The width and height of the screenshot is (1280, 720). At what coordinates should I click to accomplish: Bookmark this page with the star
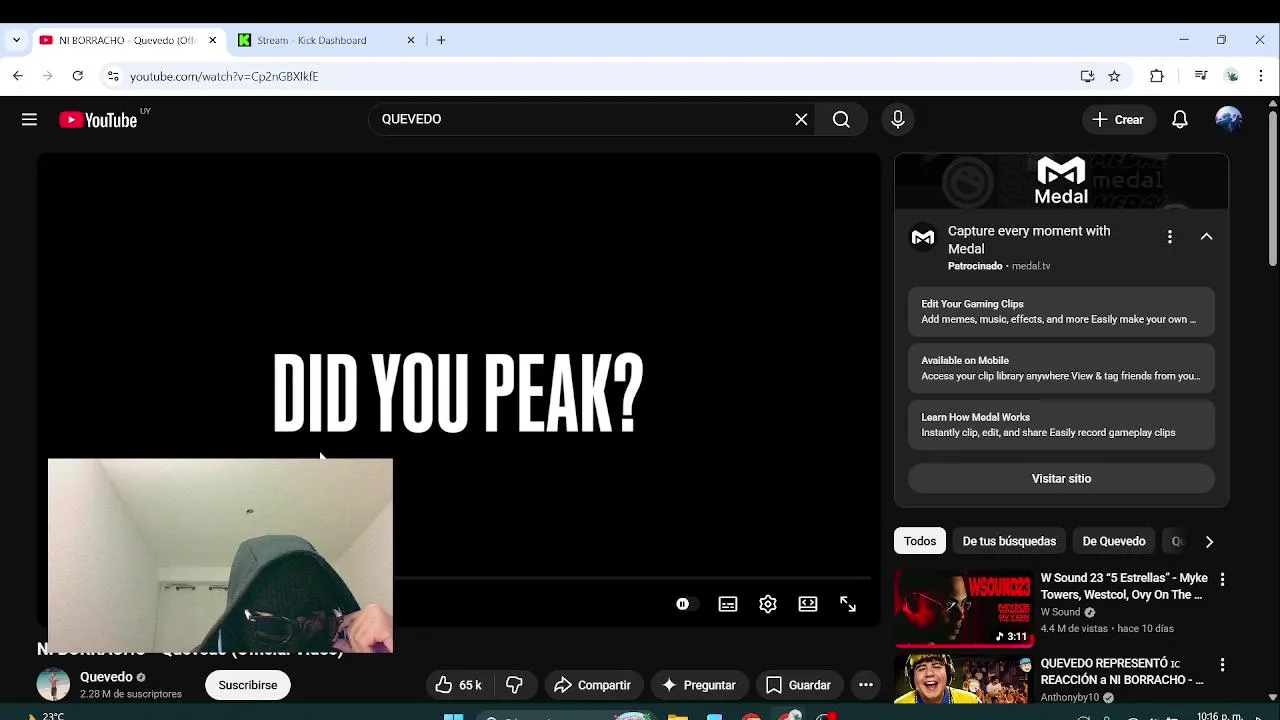[1114, 76]
